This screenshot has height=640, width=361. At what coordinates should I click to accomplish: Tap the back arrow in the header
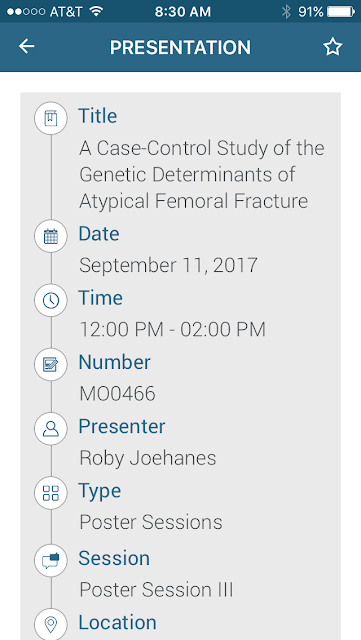pyautogui.click(x=27, y=47)
